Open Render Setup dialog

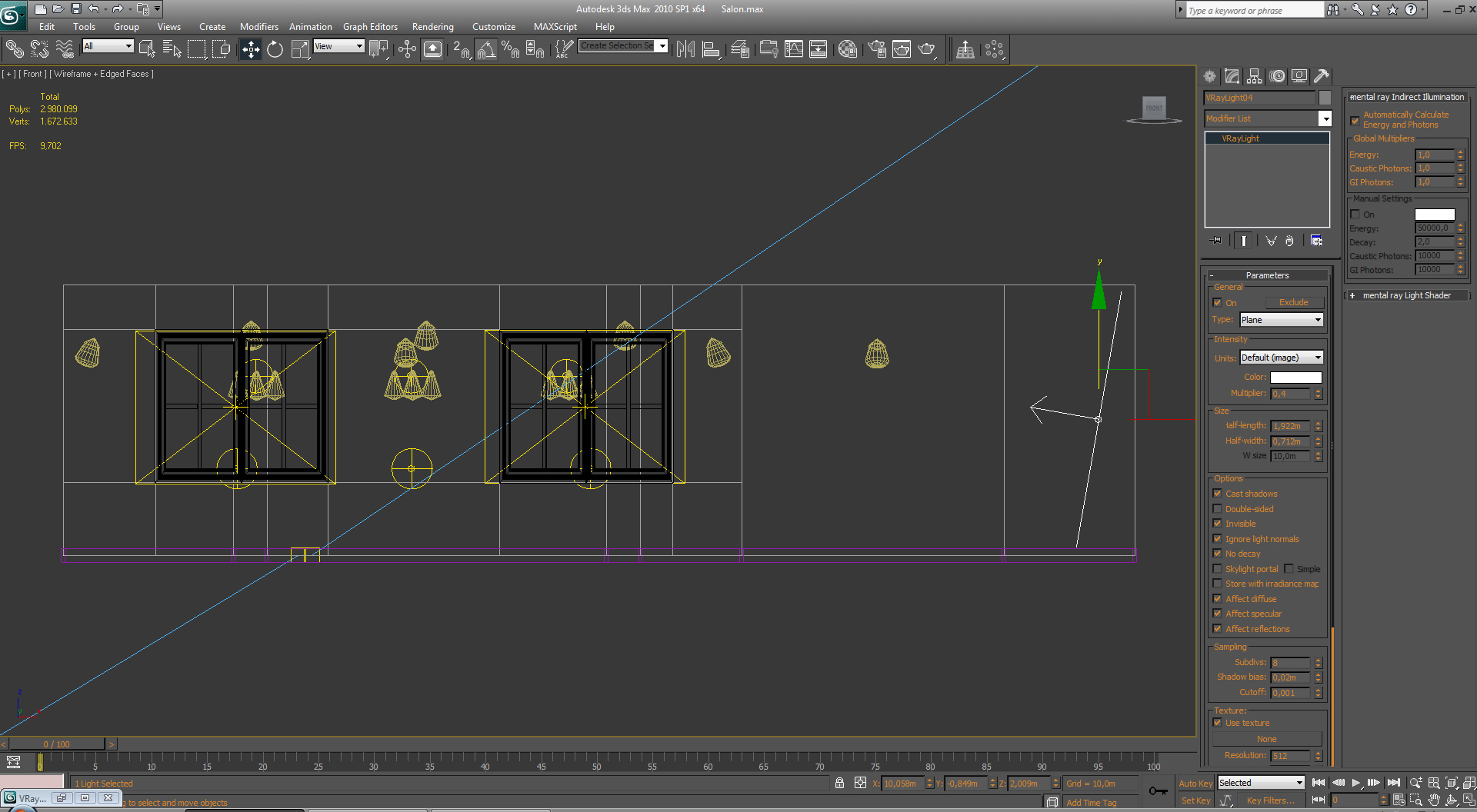tap(877, 49)
